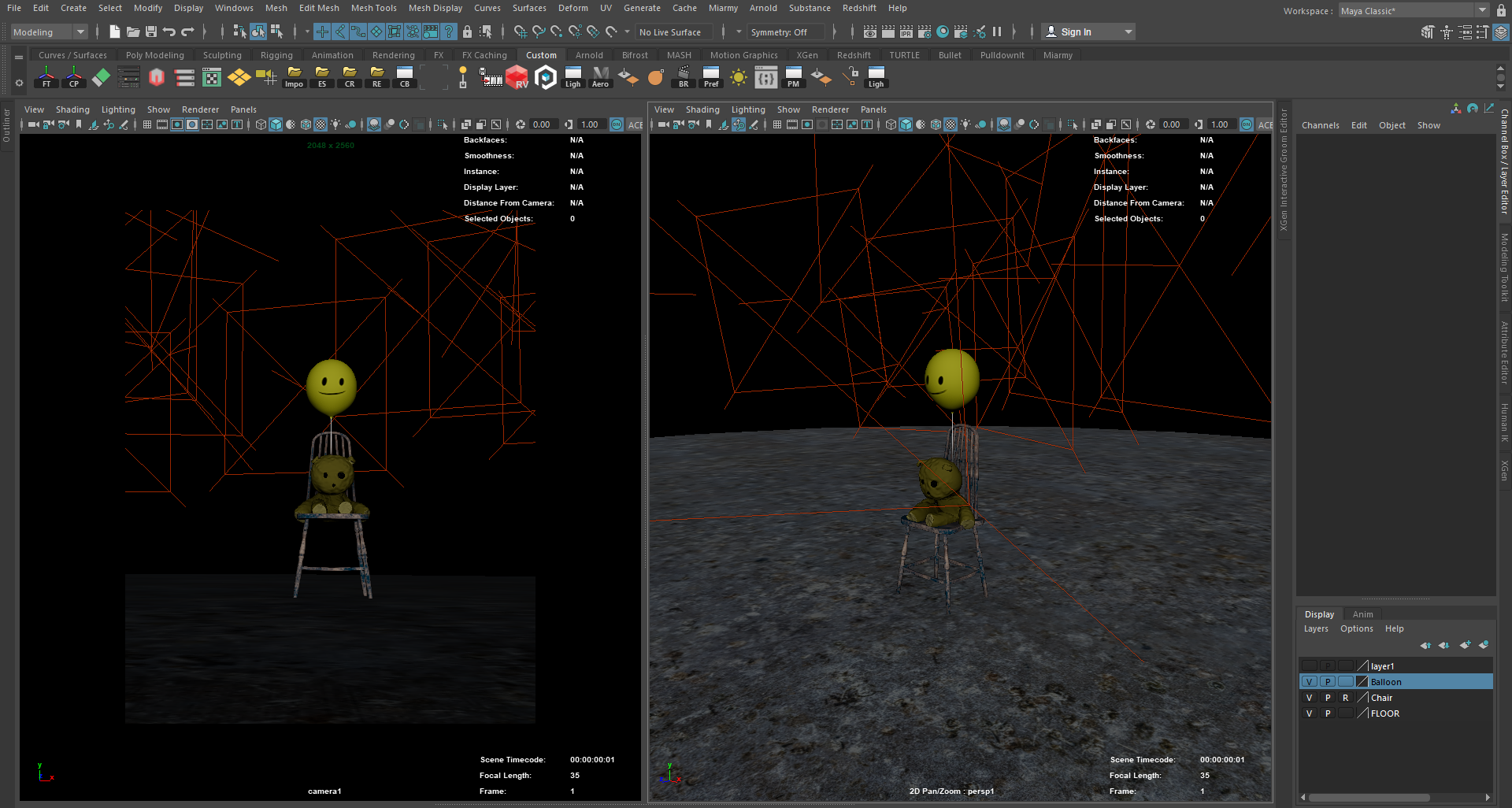1512x808 pixels.
Task: Click the Open Scene folder icon
Action: tap(133, 32)
